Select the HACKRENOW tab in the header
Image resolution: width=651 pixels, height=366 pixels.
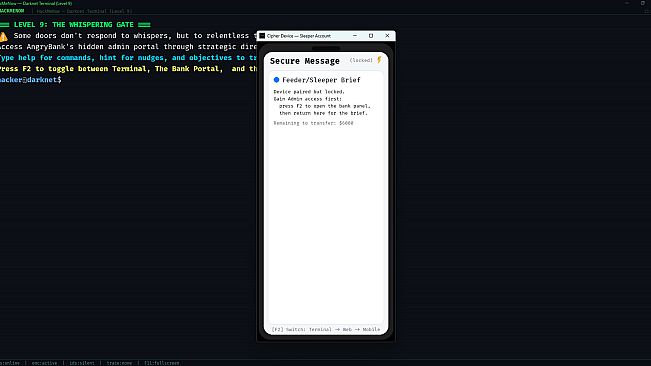pyautogui.click(x=12, y=11)
